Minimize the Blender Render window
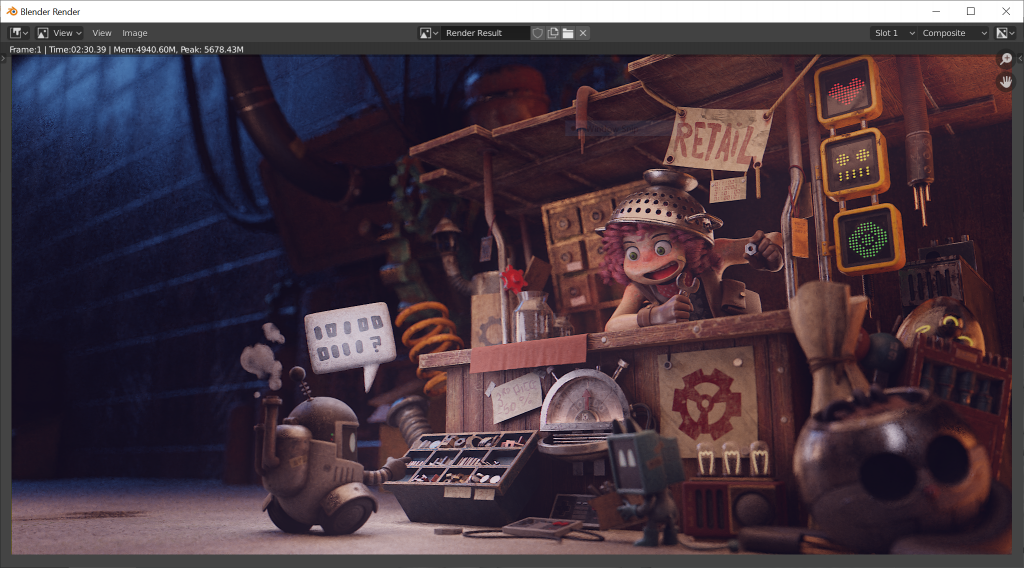Image resolution: width=1024 pixels, height=568 pixels. 936,11
